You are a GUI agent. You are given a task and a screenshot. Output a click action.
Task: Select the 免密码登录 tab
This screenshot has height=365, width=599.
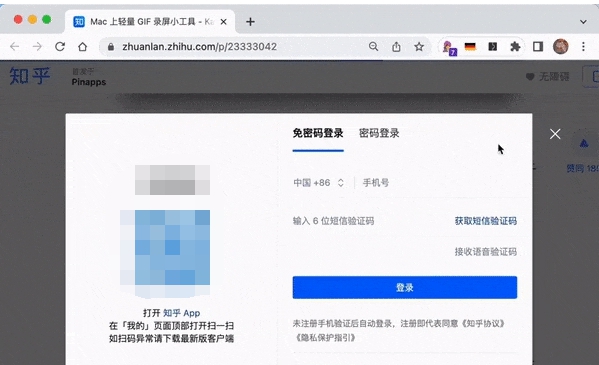click(318, 133)
